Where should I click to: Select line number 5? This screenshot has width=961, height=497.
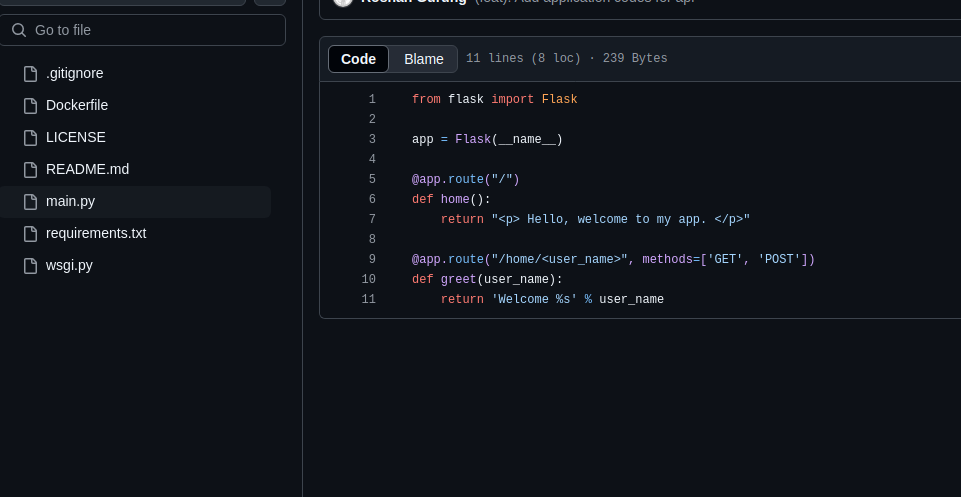[372, 180]
